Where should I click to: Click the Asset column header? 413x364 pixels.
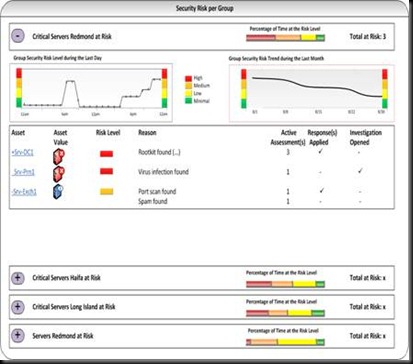(x=18, y=133)
